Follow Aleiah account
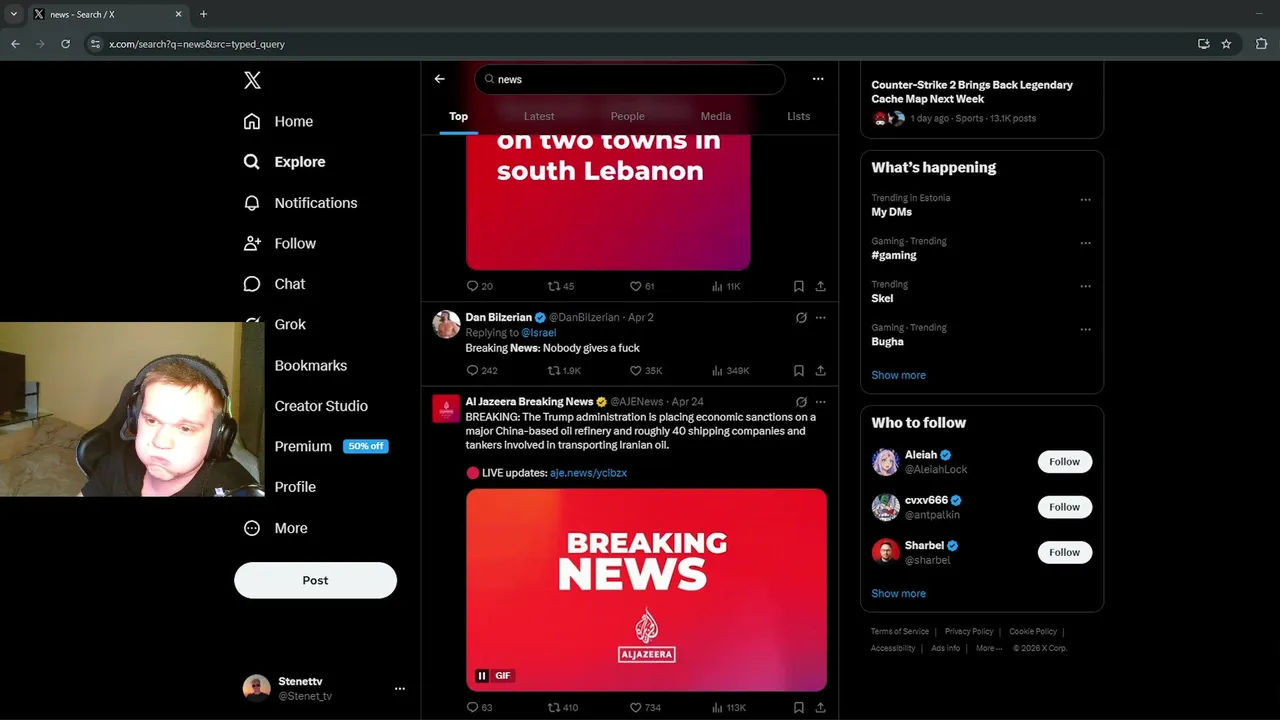This screenshot has width=1280, height=720. pos(1064,462)
